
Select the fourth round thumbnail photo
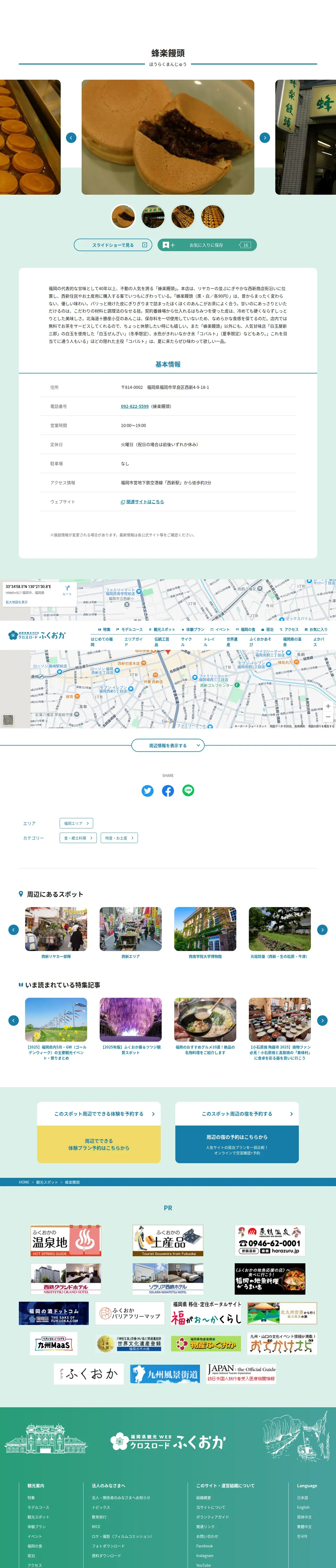213,217
